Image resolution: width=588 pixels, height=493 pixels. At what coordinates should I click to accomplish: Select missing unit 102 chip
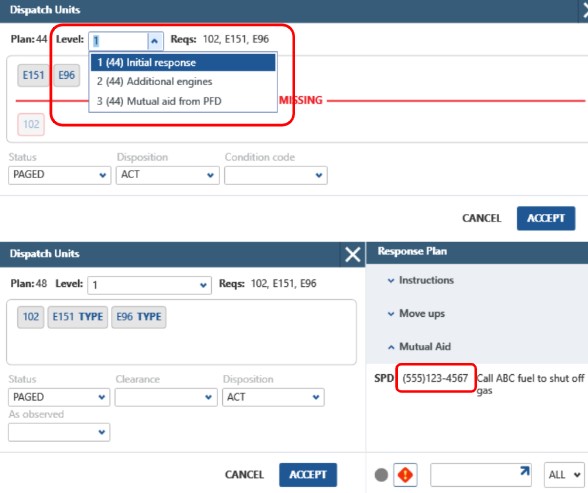[31, 124]
